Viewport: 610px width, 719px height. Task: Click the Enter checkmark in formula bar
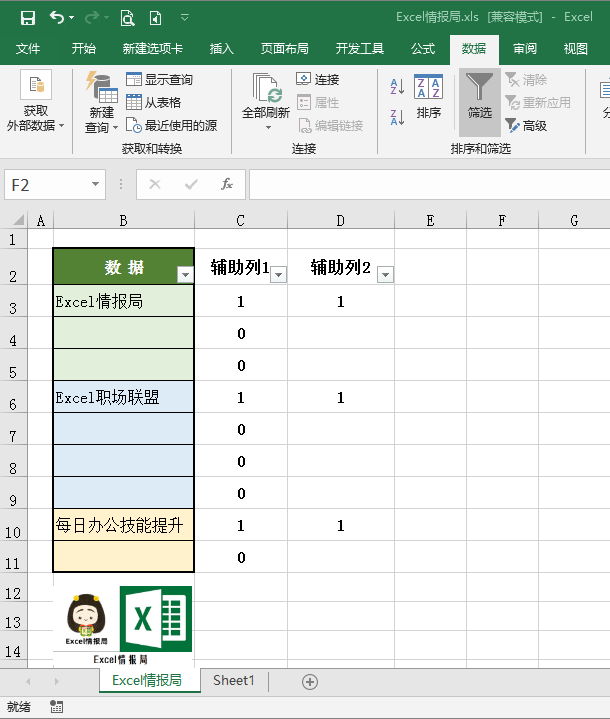pyautogui.click(x=191, y=184)
